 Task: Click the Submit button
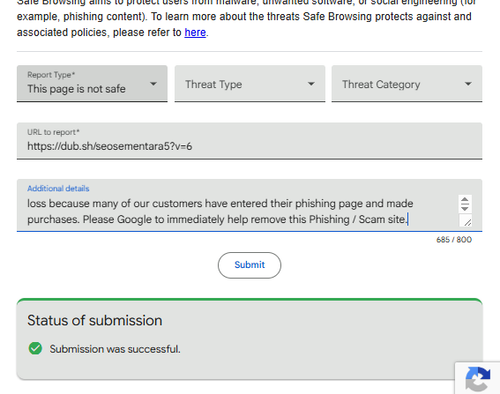point(249,265)
